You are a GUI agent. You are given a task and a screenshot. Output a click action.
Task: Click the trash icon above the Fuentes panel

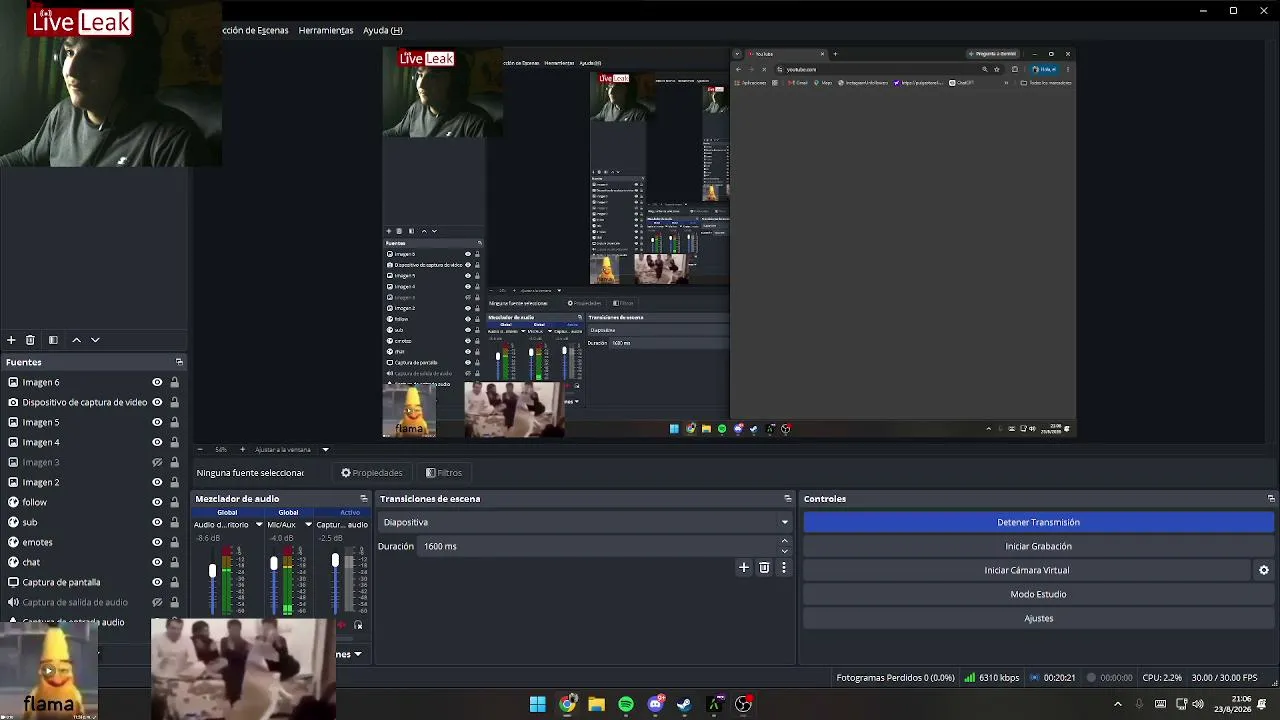point(30,340)
